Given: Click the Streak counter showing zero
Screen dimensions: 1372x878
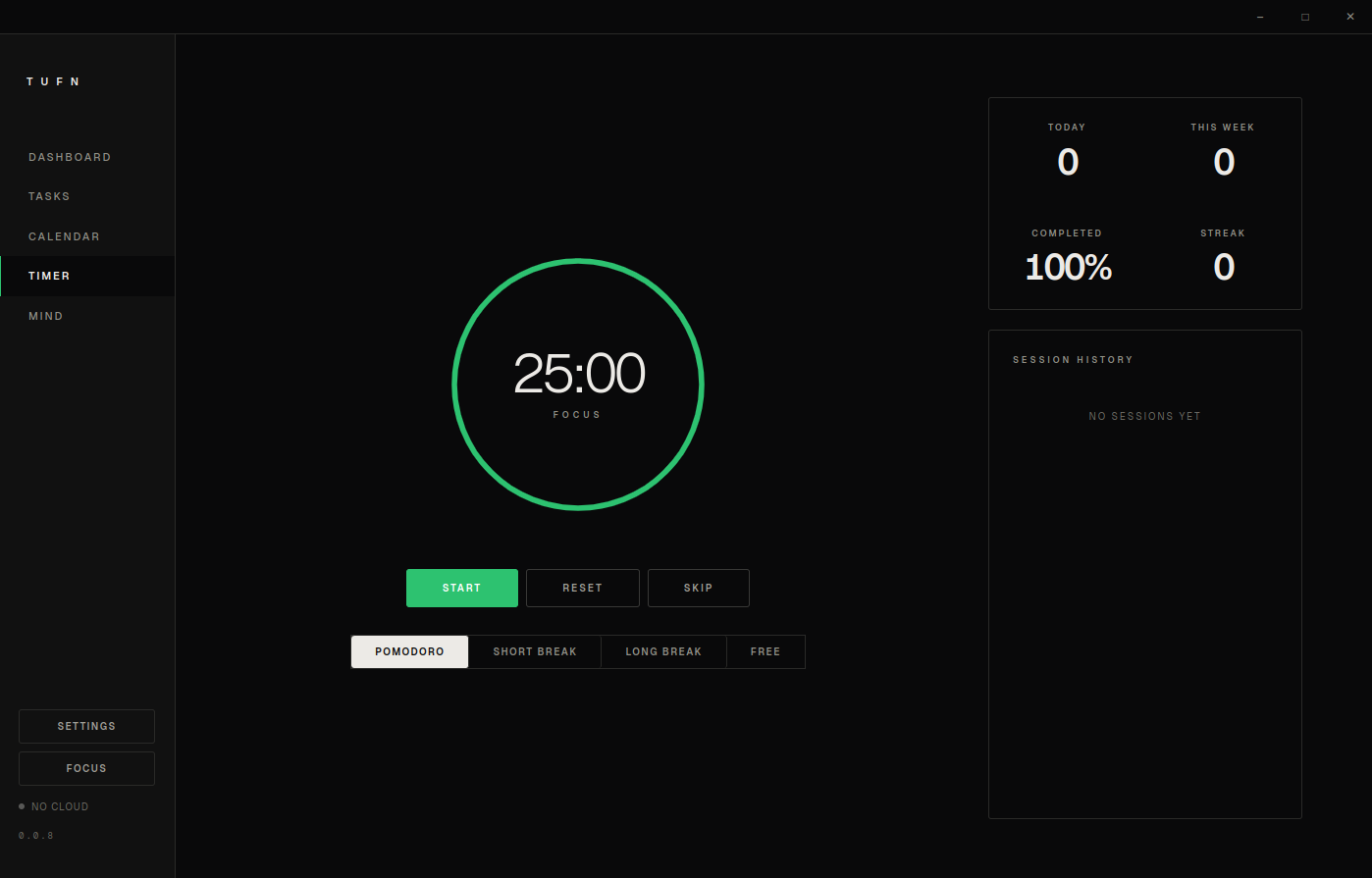Looking at the screenshot, I should [x=1223, y=265].
